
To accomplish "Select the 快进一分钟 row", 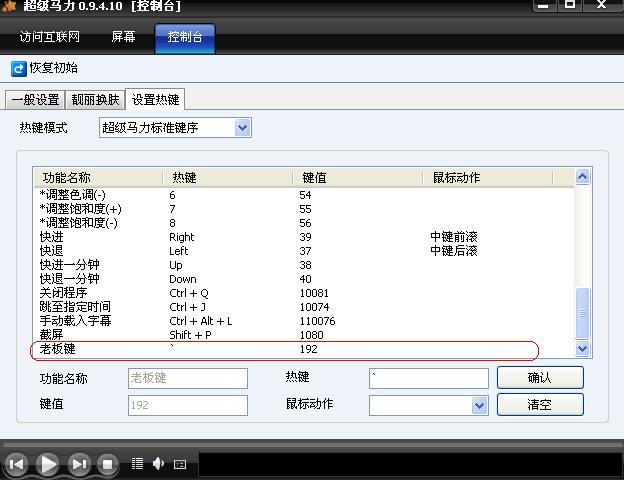I will [x=304, y=265].
